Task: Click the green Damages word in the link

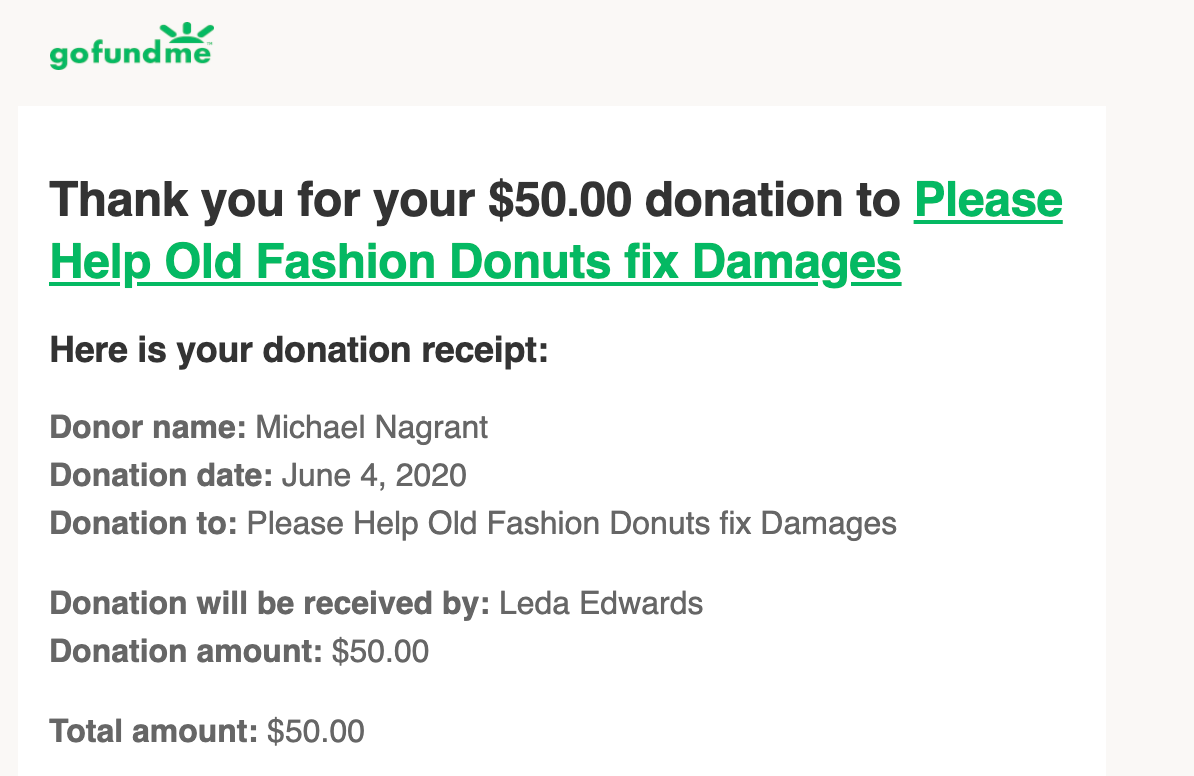Action: pyautogui.click(x=797, y=263)
